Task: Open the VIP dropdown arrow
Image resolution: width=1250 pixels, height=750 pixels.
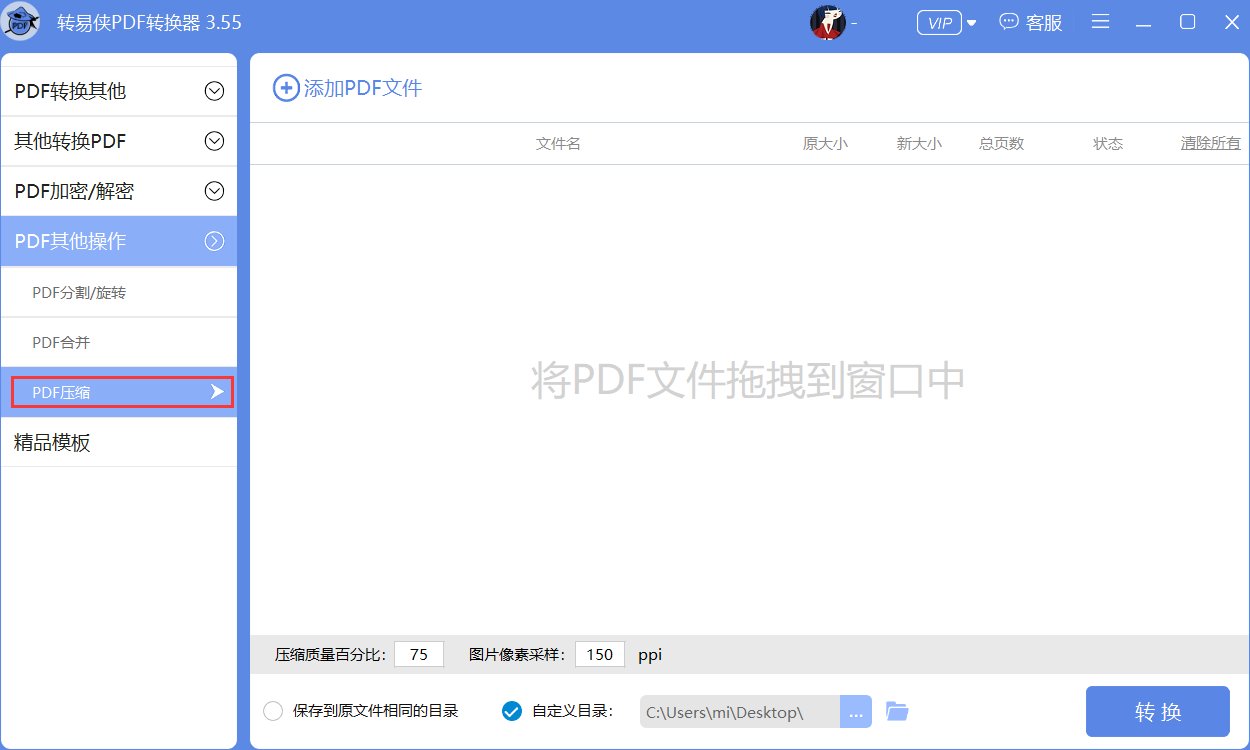Action: point(970,22)
